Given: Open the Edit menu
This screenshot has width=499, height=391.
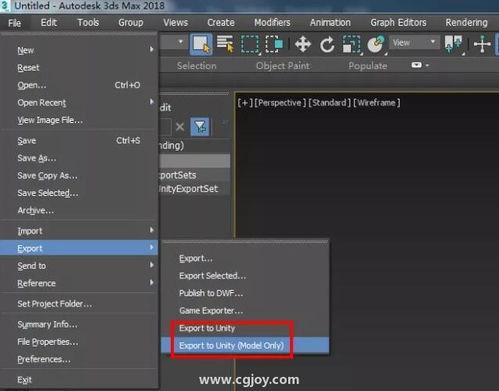Looking at the screenshot, I should coord(49,23).
